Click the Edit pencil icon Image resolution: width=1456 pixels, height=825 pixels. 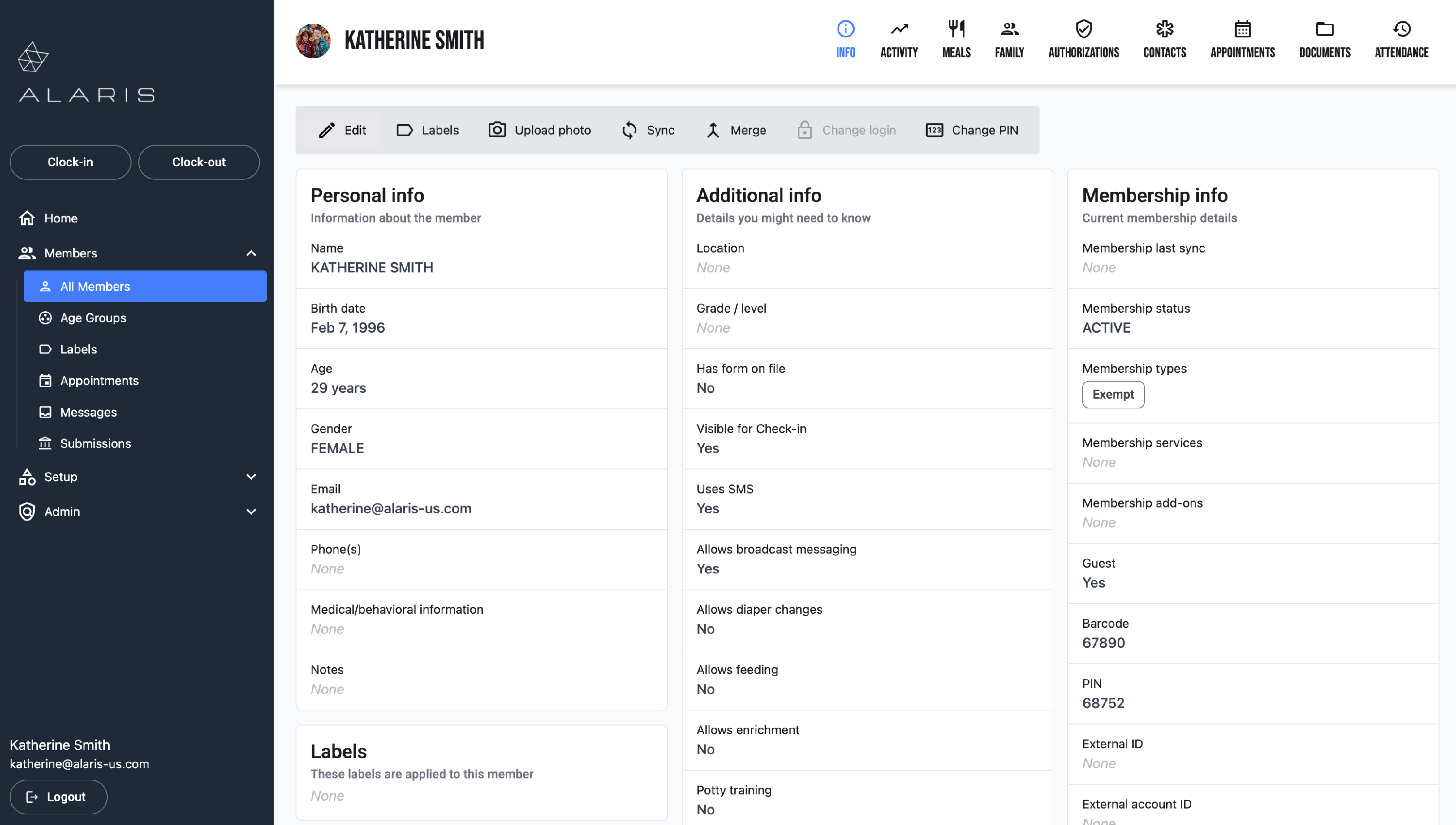pyautogui.click(x=327, y=130)
